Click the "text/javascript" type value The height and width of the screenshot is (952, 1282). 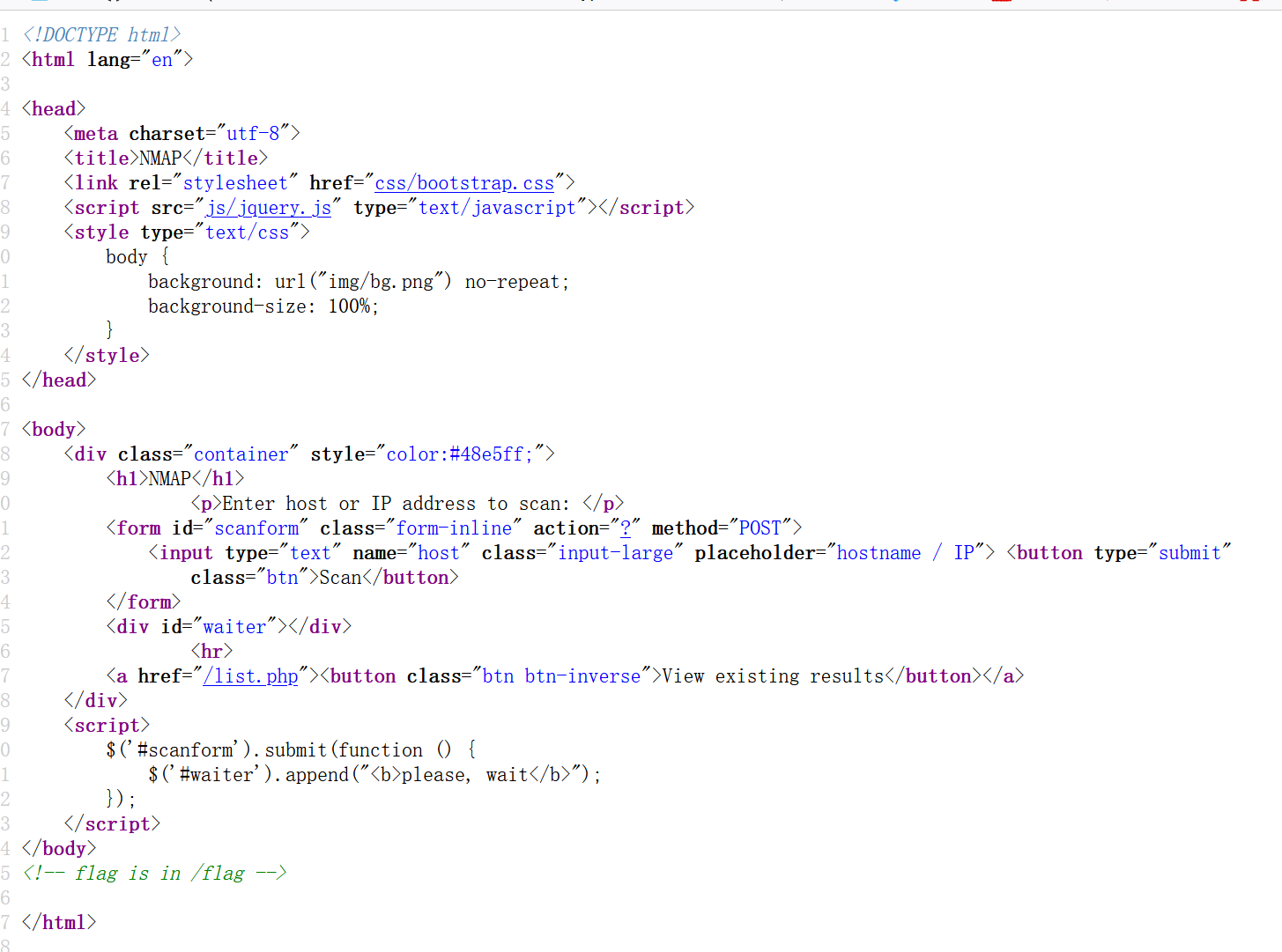[497, 208]
